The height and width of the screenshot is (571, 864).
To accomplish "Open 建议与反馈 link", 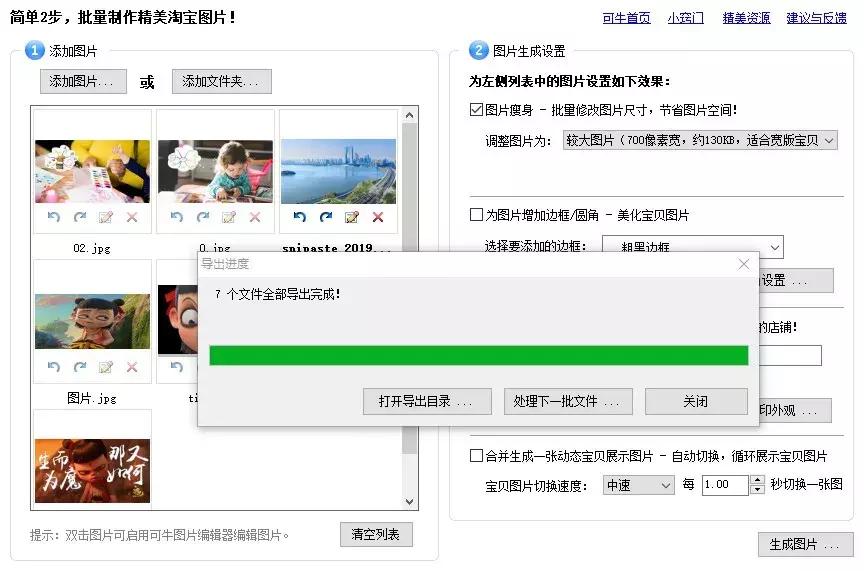I will point(817,18).
